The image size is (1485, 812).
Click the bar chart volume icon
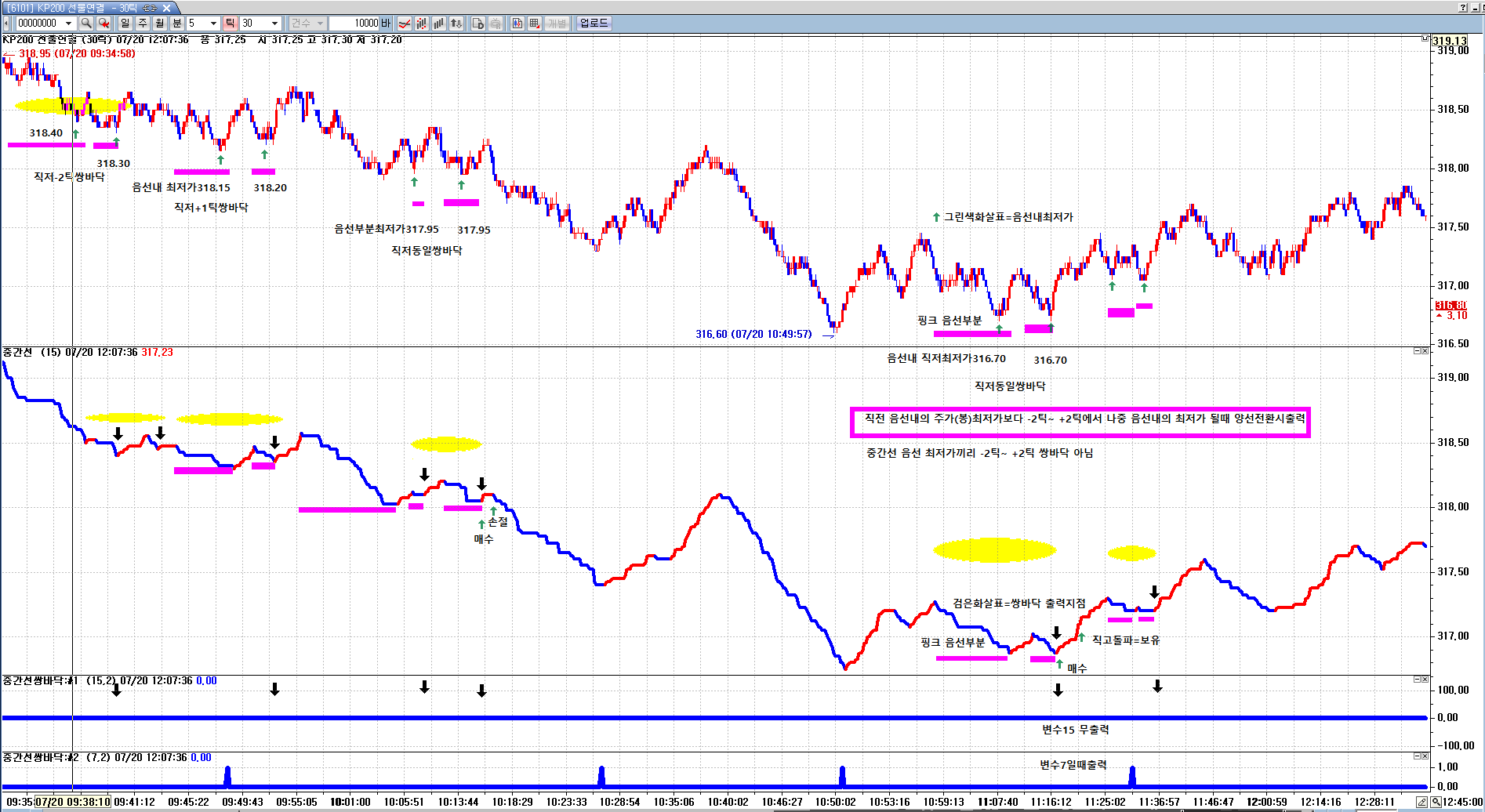point(439,24)
